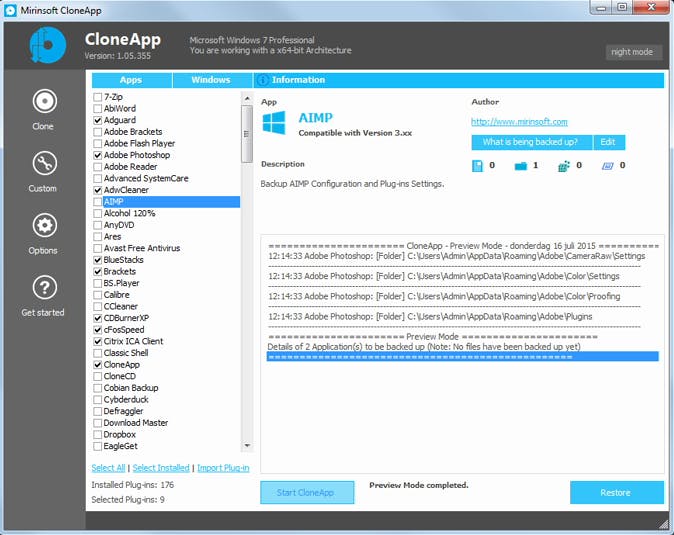Click the Restore button
The height and width of the screenshot is (535, 674).
coord(617,492)
